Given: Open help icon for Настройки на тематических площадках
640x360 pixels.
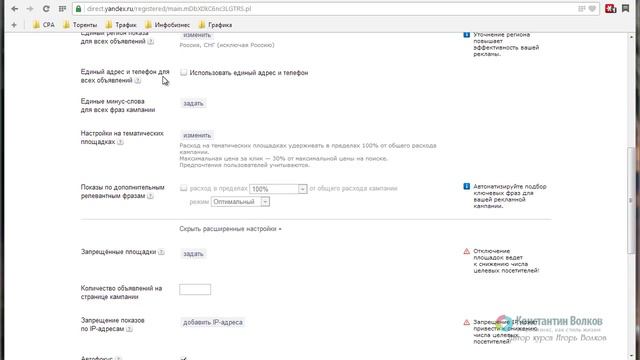Looking at the screenshot, I should pyautogui.click(x=120, y=142).
